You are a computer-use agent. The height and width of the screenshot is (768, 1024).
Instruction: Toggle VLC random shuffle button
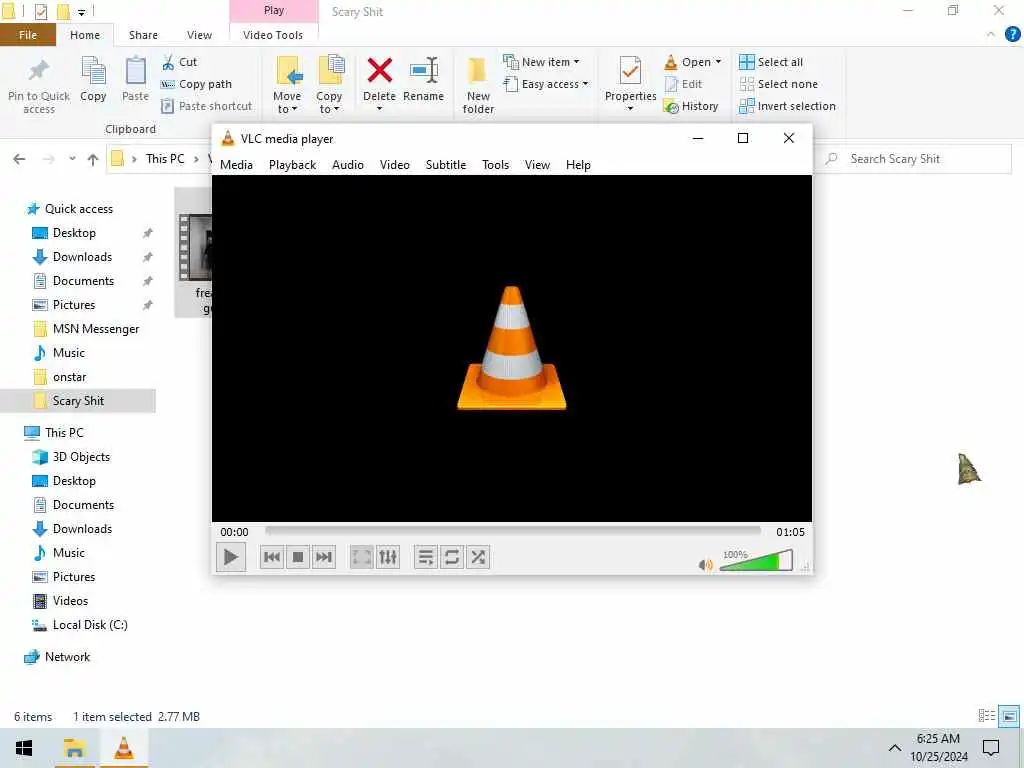(478, 557)
